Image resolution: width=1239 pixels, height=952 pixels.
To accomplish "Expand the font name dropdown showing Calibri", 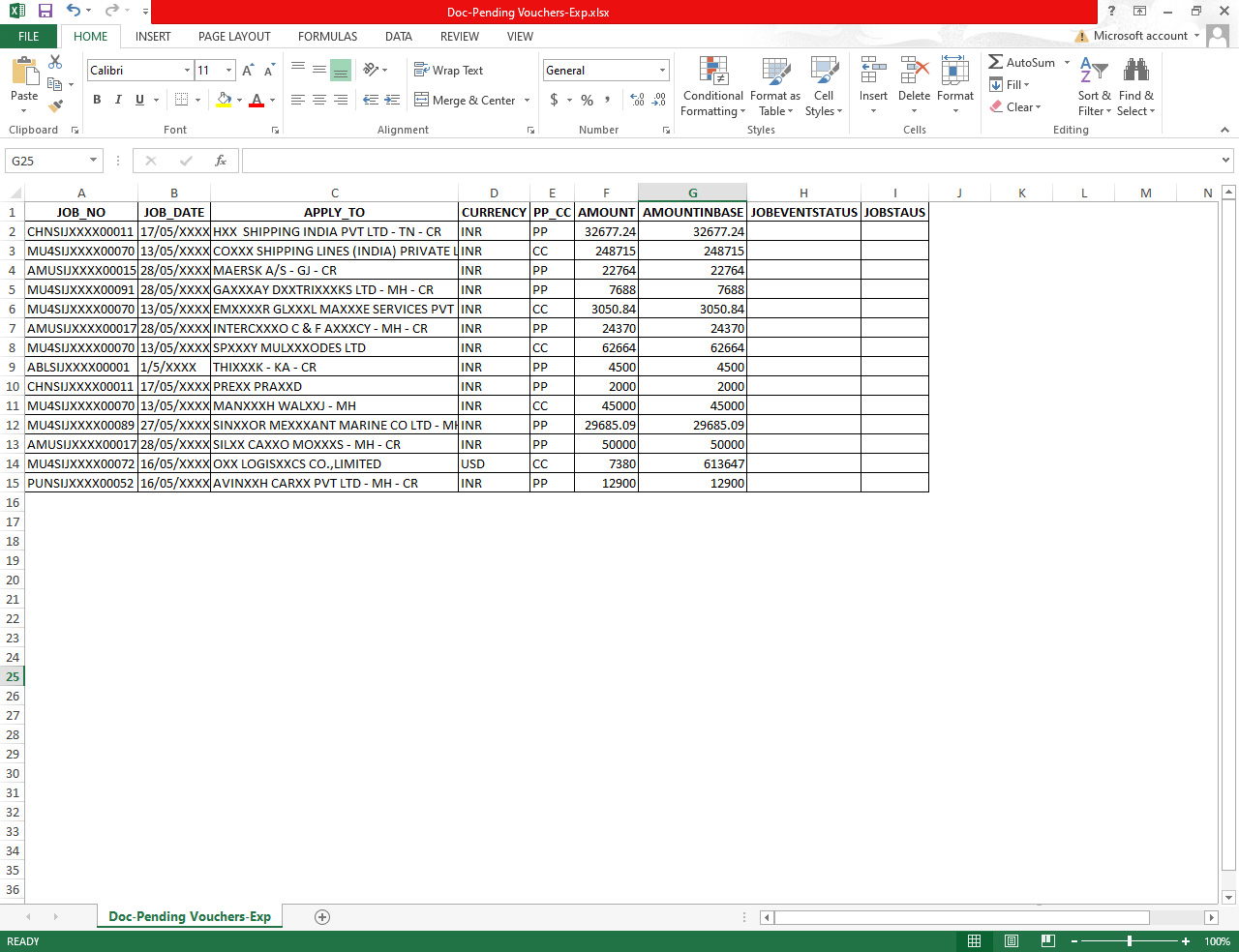I will point(187,71).
